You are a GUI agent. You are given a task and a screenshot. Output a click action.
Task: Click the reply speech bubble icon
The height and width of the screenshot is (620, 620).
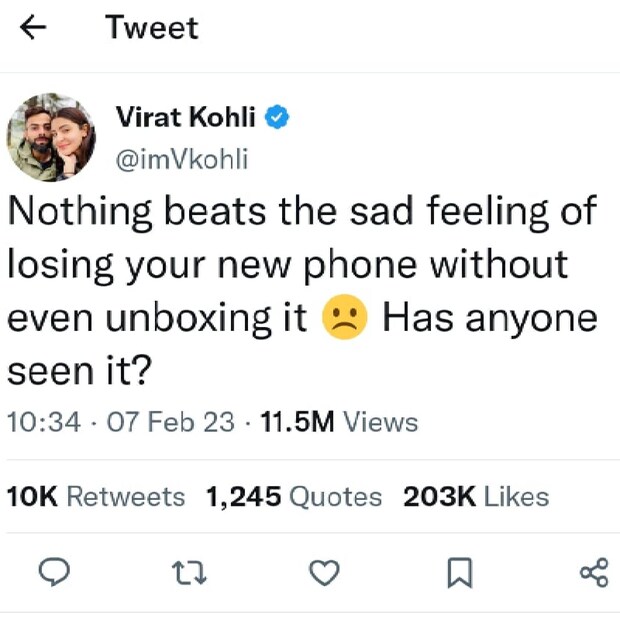pyautogui.click(x=53, y=571)
